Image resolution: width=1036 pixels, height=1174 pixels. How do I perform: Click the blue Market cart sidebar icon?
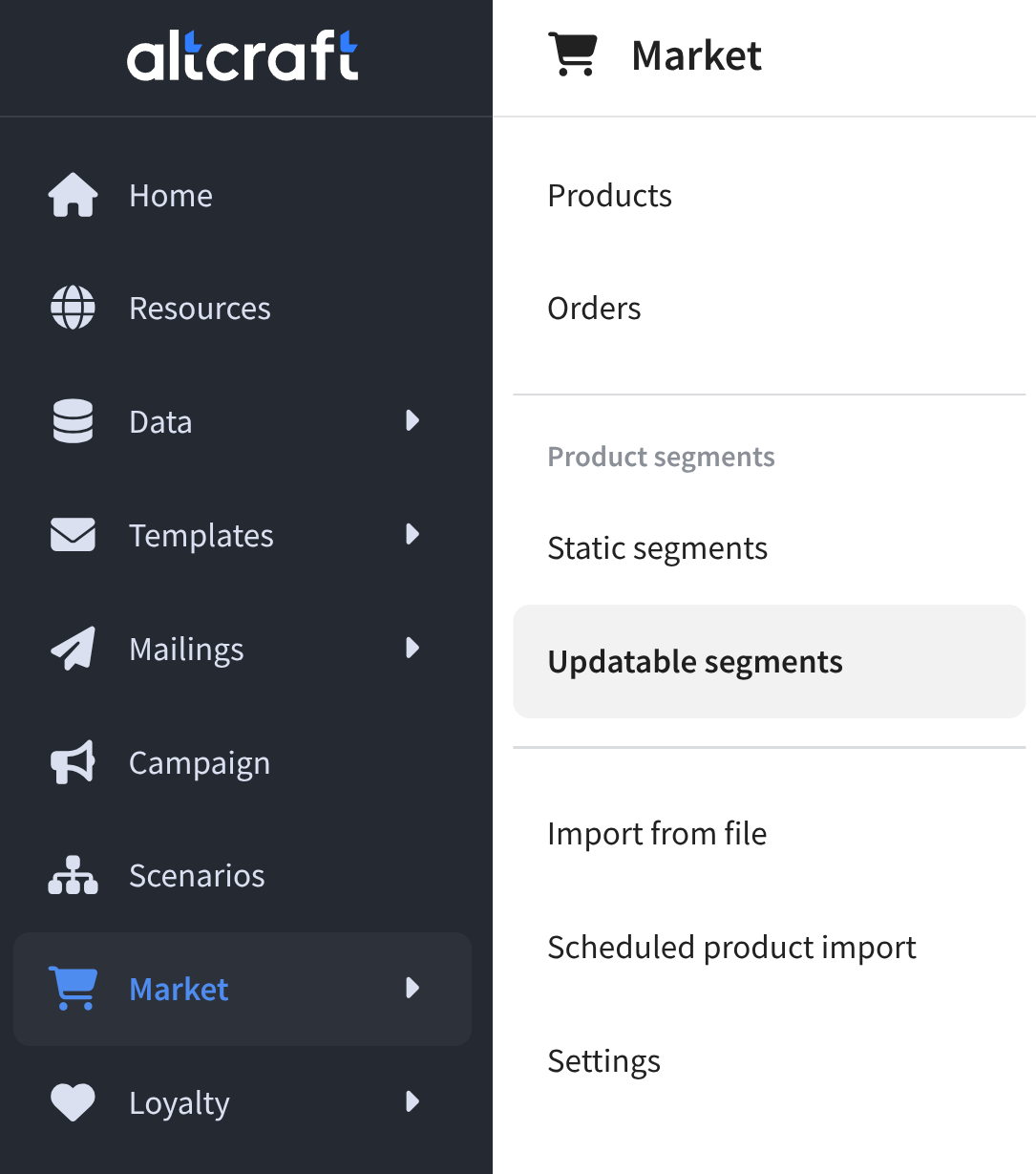pos(73,989)
